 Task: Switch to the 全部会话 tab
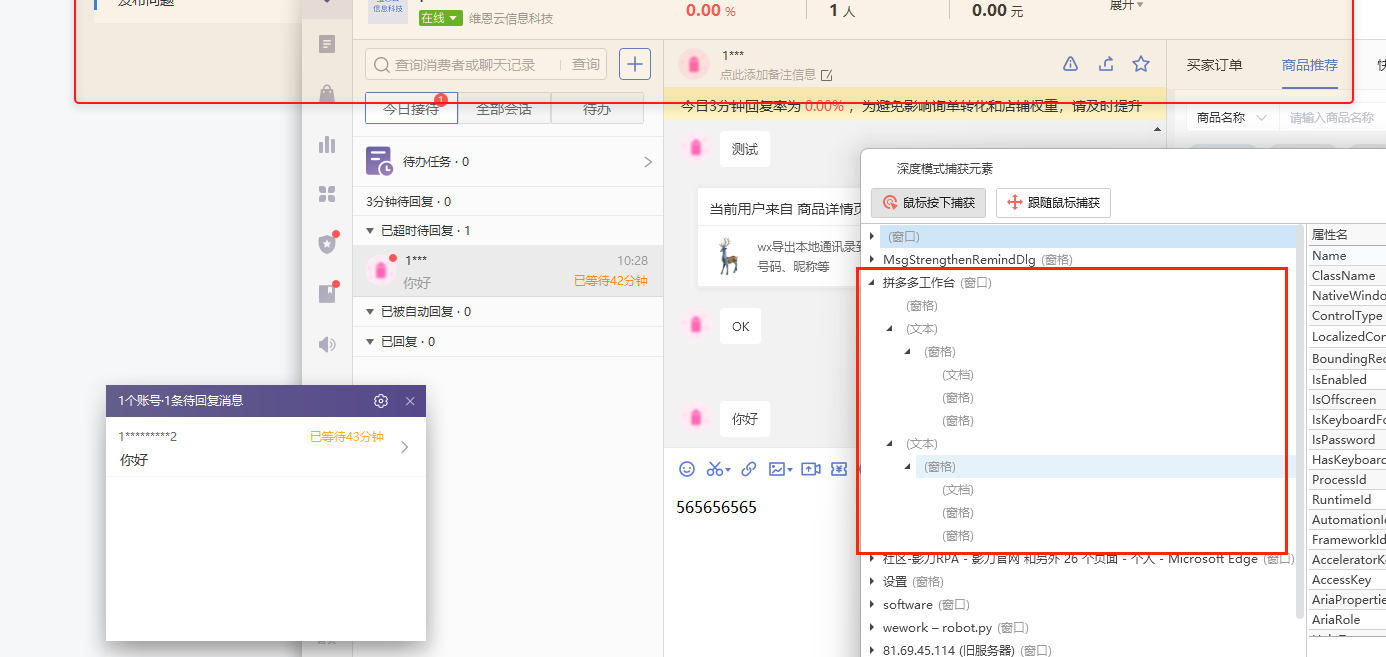(x=504, y=109)
